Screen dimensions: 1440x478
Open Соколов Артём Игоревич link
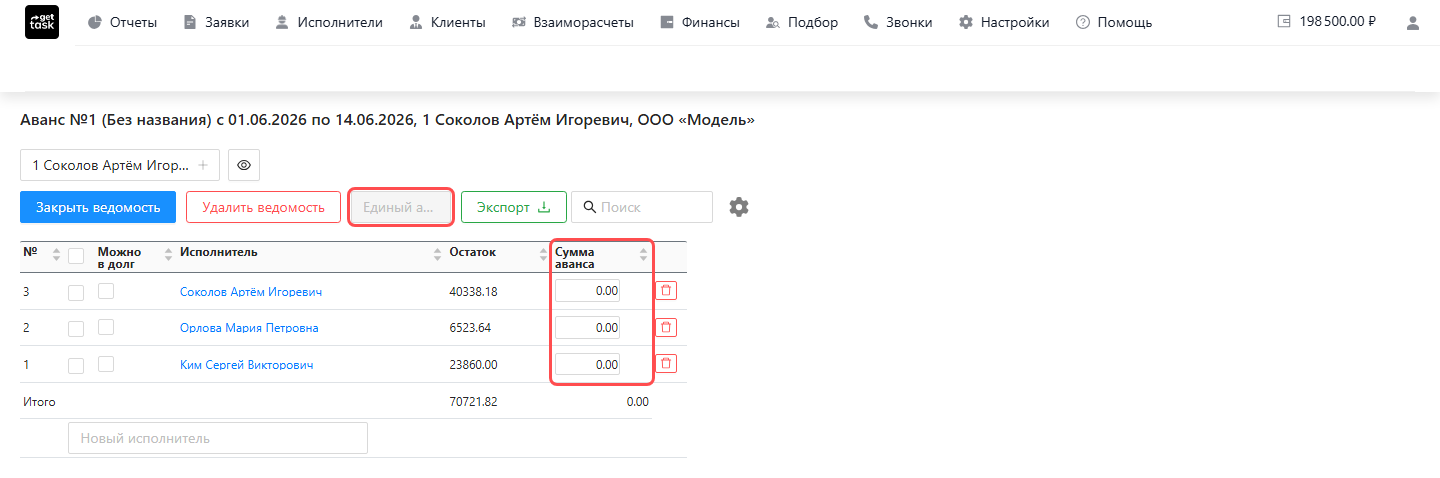251,292
